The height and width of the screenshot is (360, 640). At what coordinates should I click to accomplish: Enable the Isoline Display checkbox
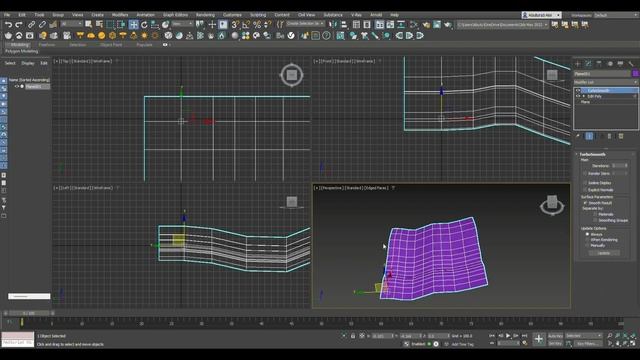(x=585, y=183)
